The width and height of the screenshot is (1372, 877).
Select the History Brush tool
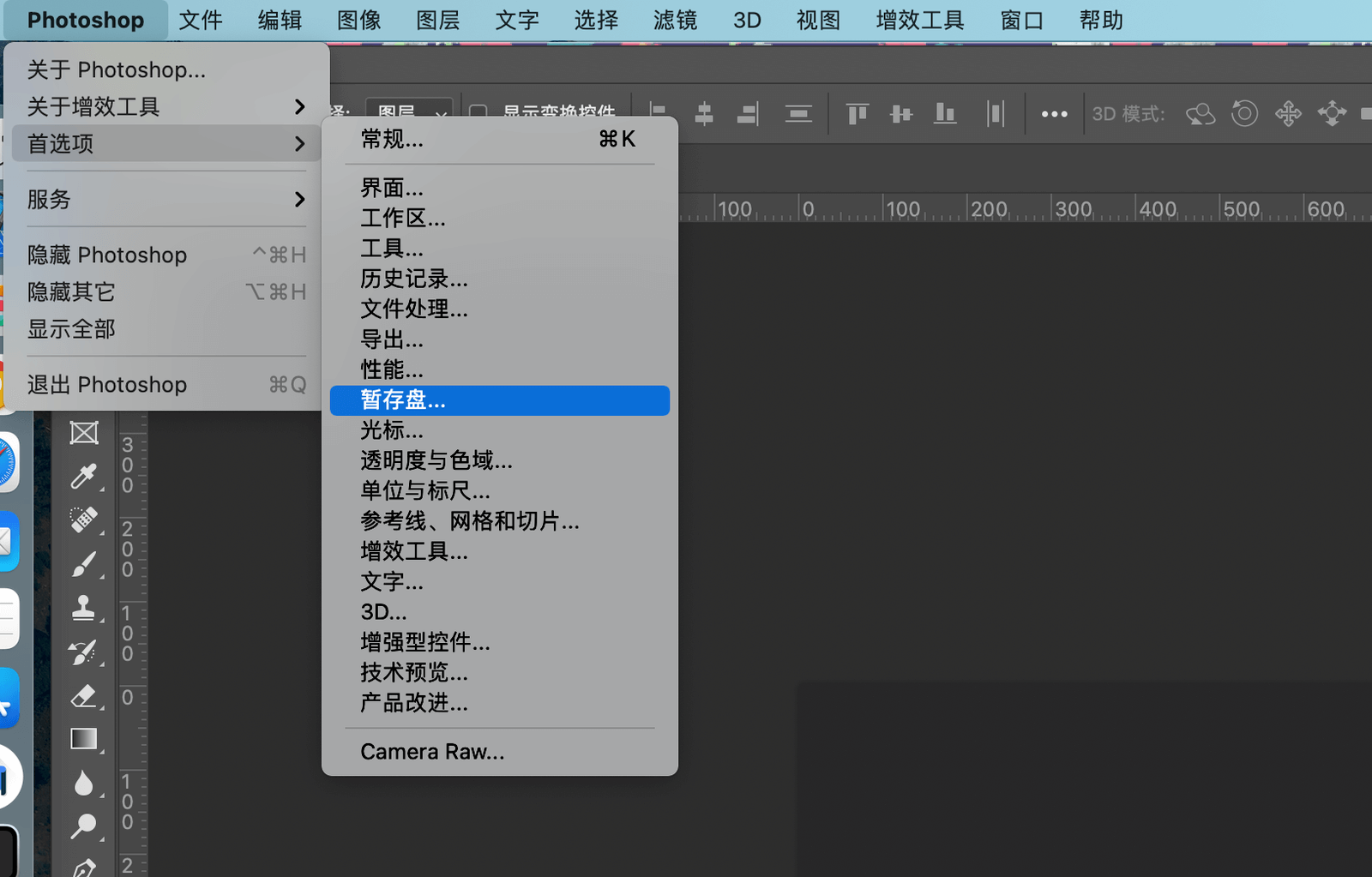click(x=84, y=652)
